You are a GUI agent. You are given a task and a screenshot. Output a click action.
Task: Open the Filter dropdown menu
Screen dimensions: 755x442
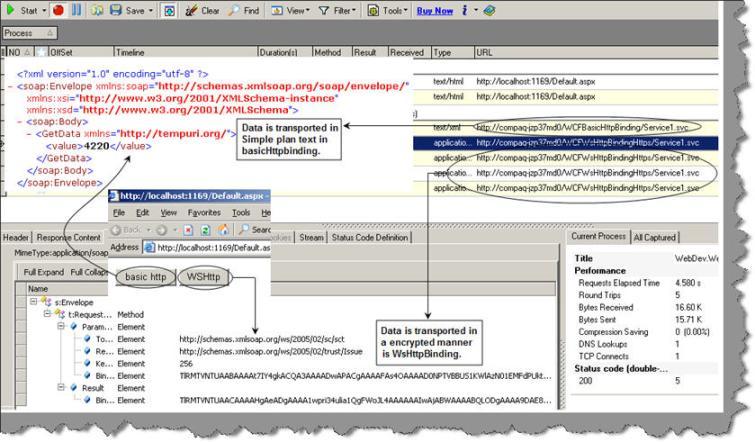(x=338, y=10)
